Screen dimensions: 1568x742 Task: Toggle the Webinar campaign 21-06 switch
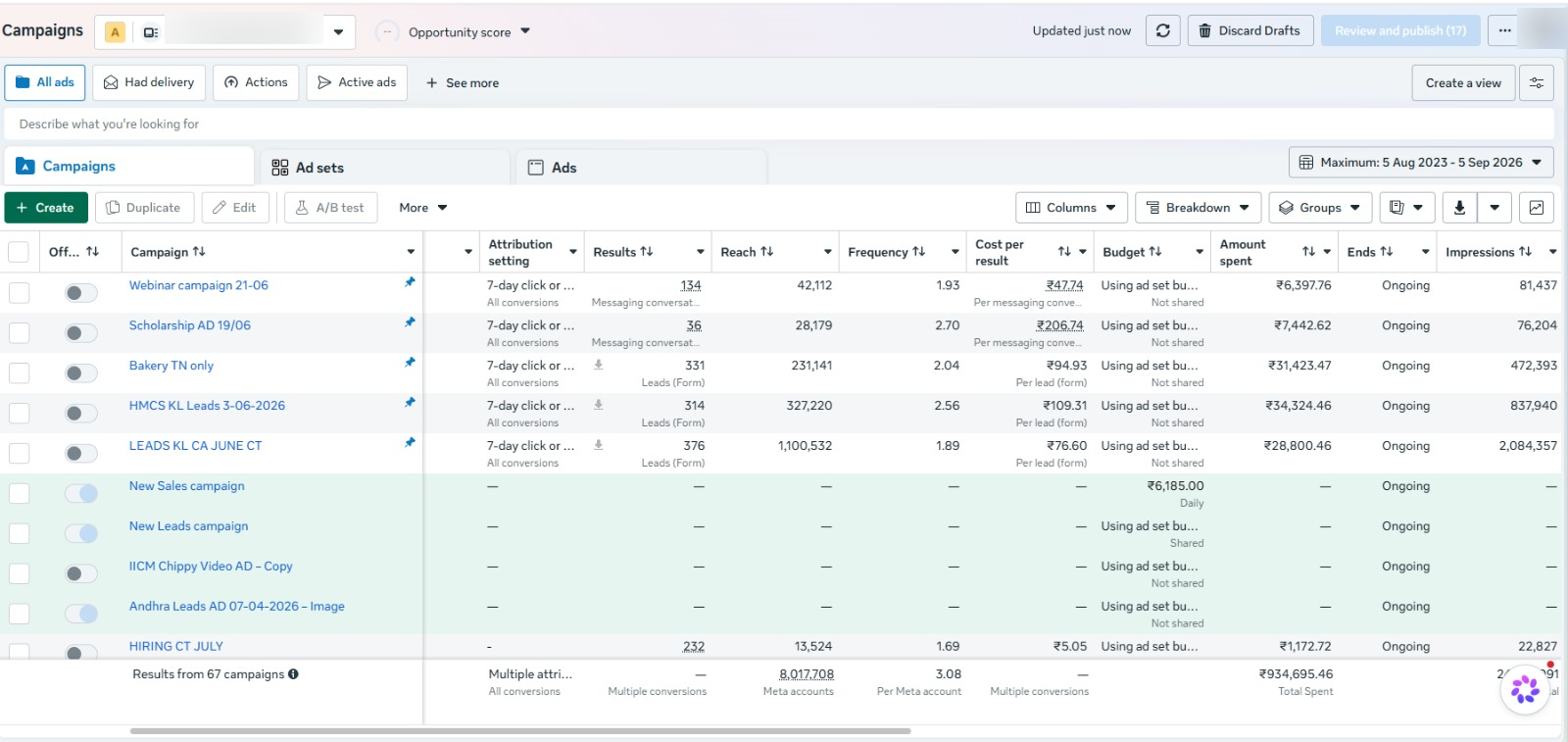(81, 293)
